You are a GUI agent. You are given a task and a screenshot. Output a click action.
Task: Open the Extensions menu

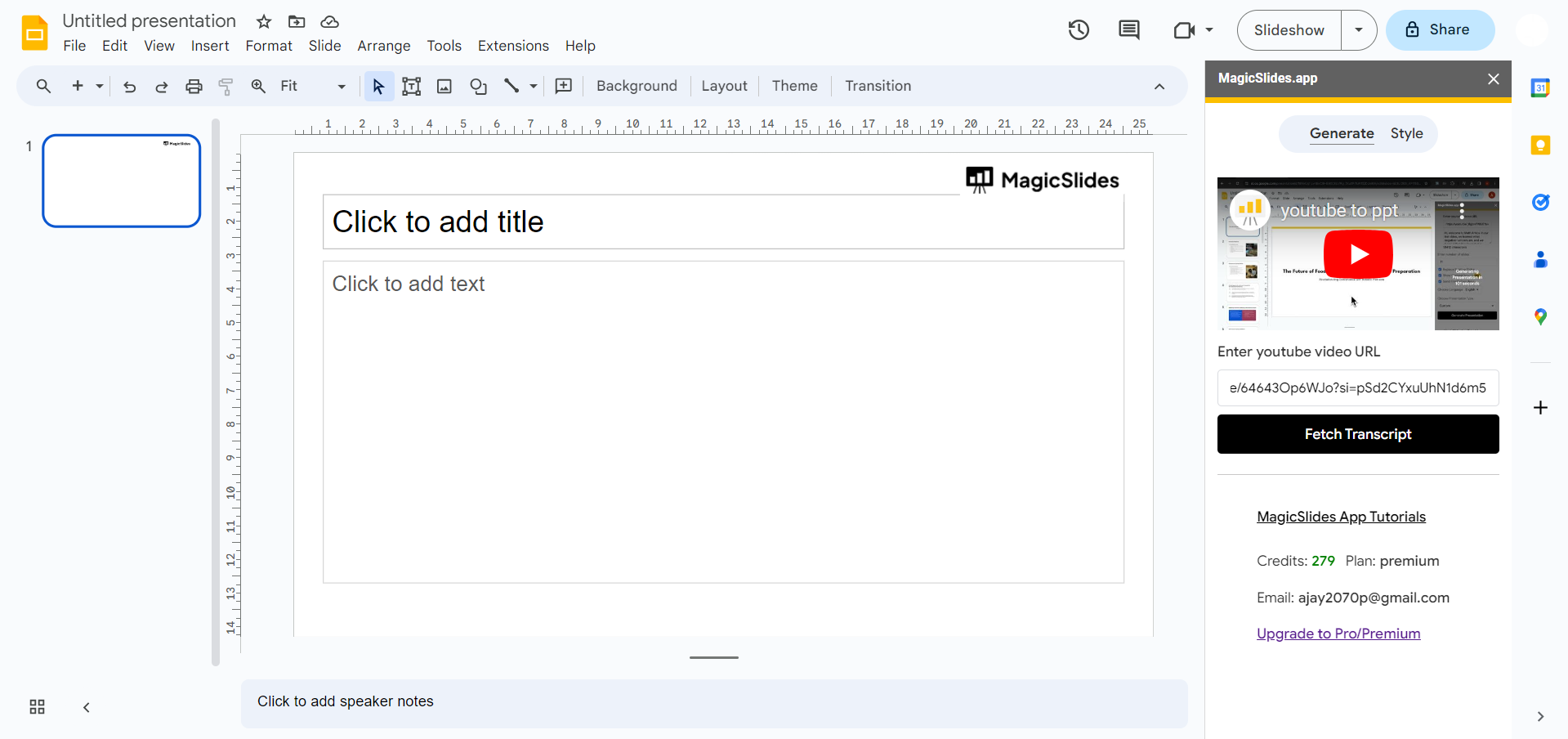(x=513, y=46)
